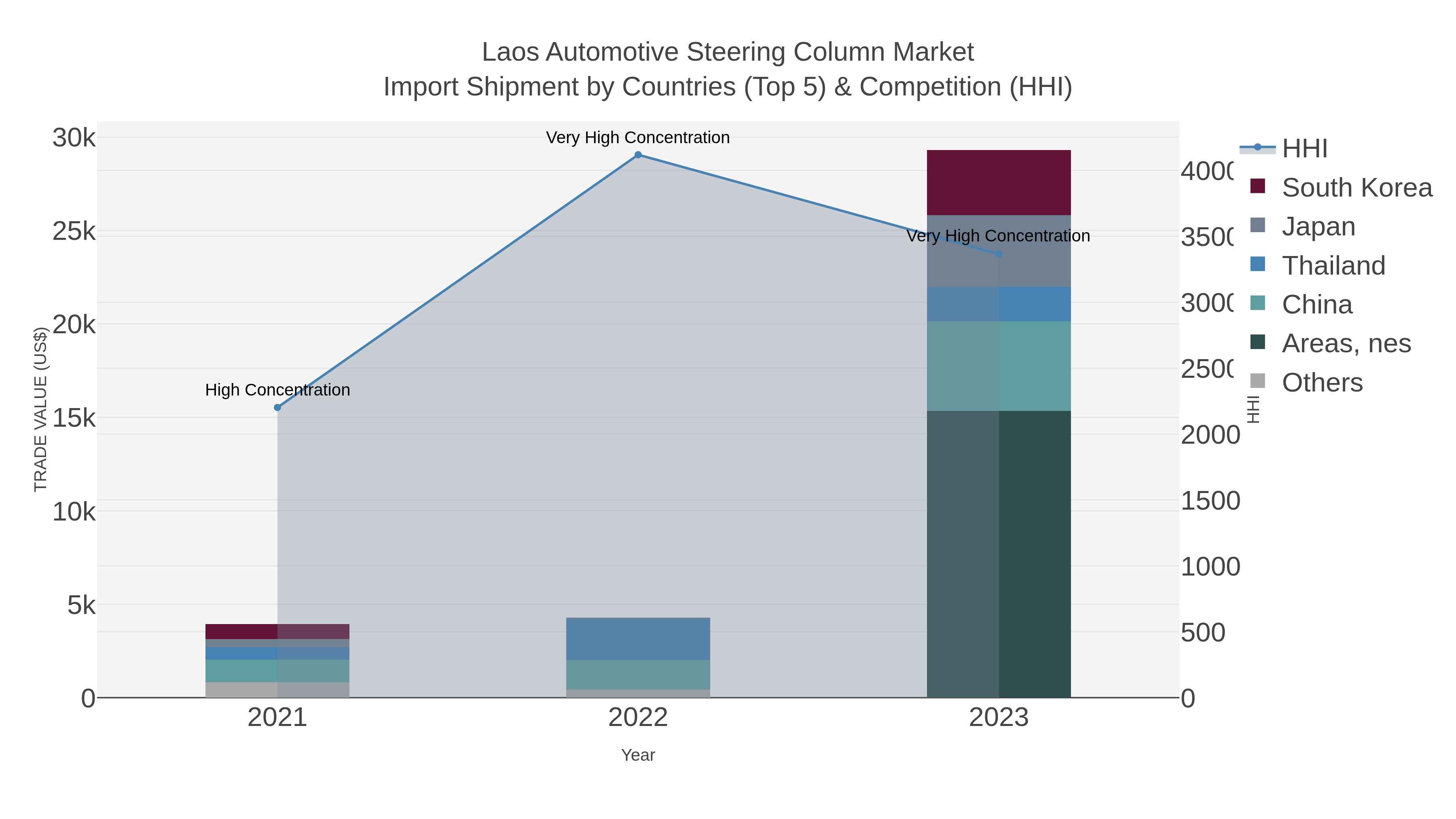Click the Others segment of 2021 bar
The width and height of the screenshot is (1456, 819).
(277, 690)
